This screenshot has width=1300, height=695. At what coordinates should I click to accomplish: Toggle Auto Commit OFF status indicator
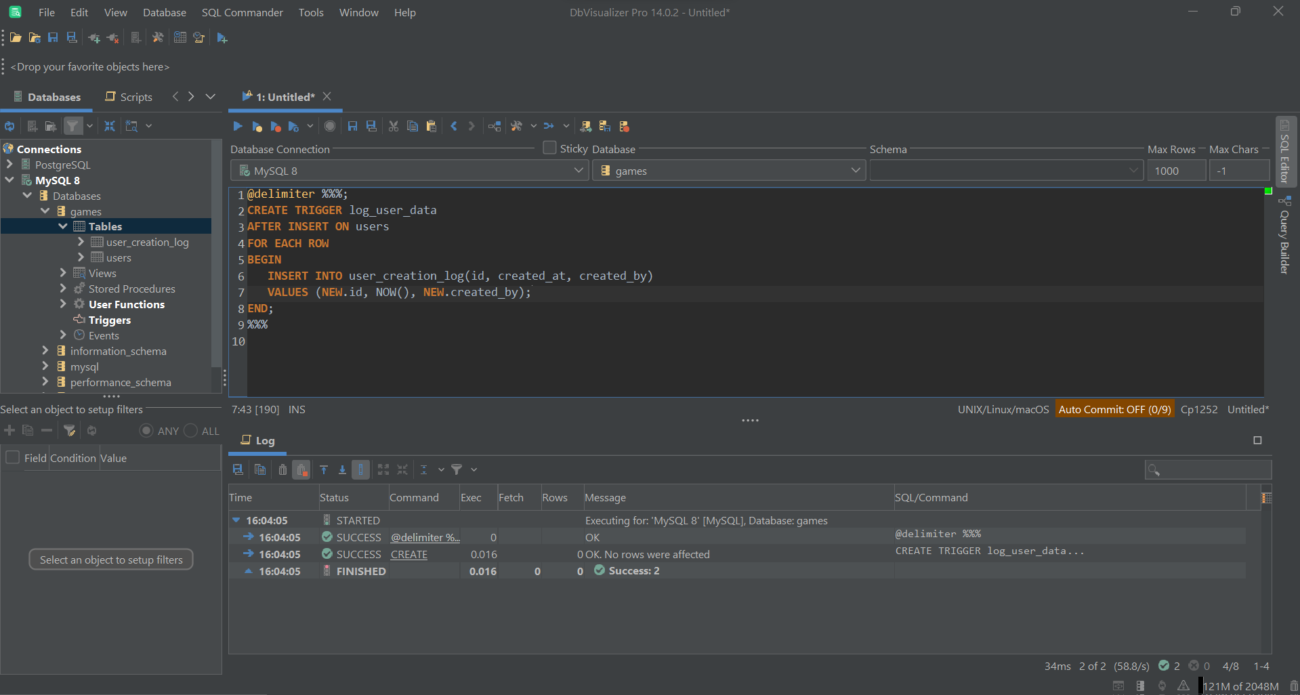click(1115, 409)
